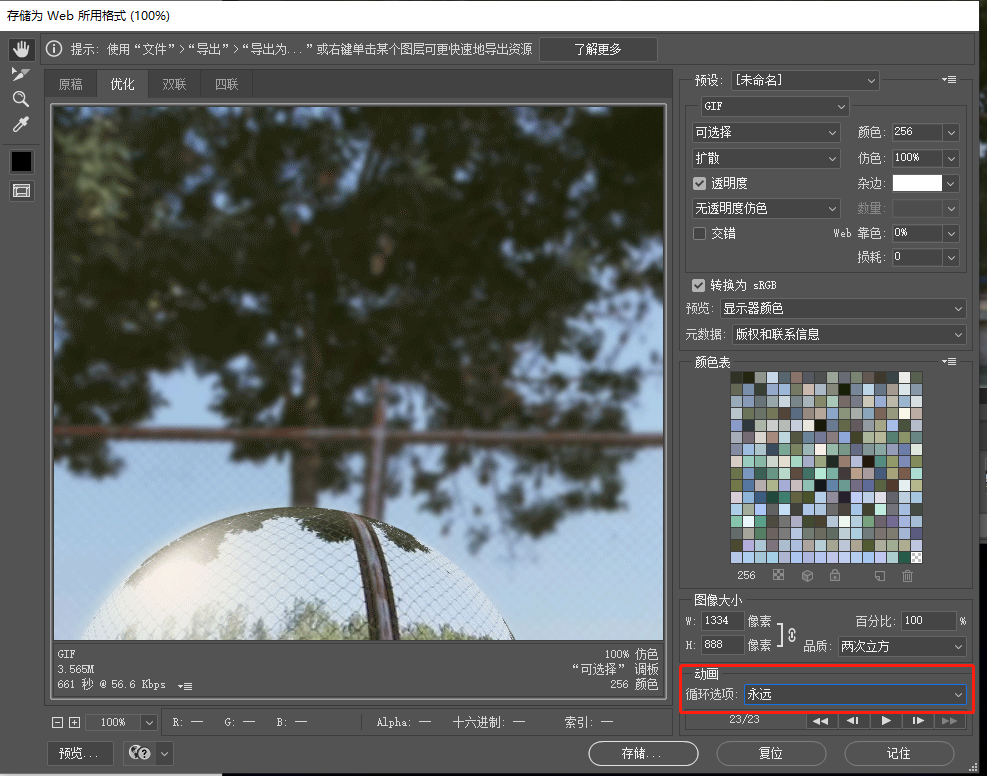Click the info tip icon

tap(54, 48)
